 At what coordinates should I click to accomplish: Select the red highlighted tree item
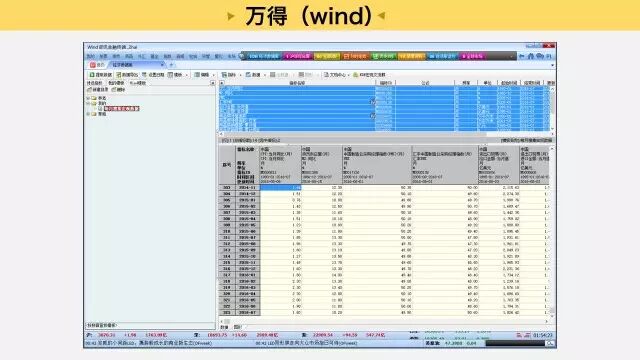[122, 109]
